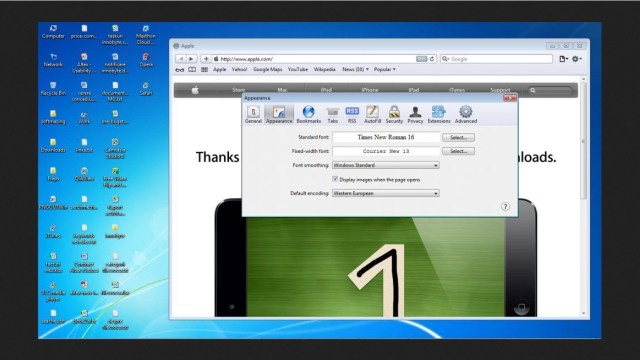Viewport: 640px width, 360px height.
Task: Open the iTunes tab on Apple site
Action: (457, 90)
